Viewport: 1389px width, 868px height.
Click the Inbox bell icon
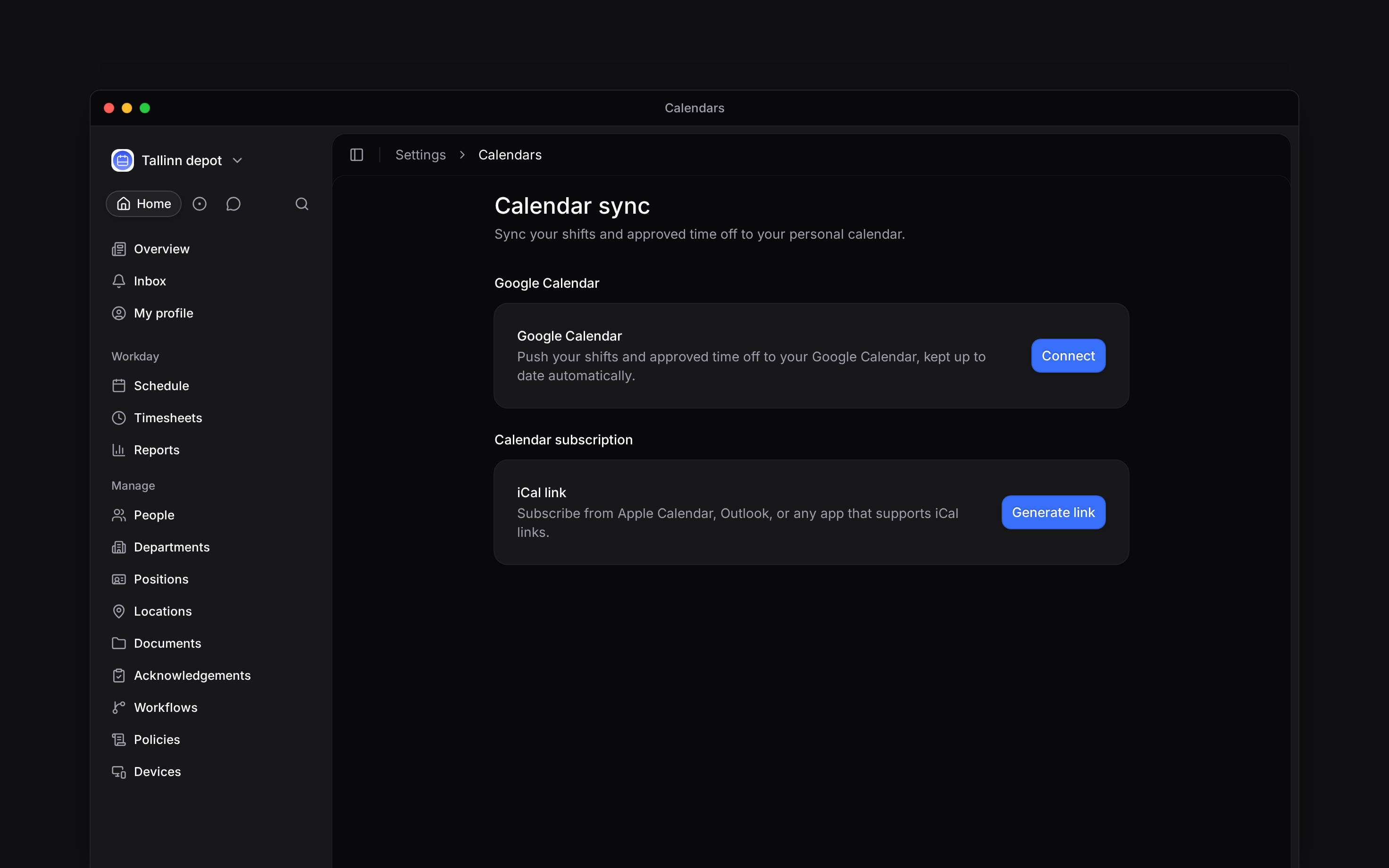pyautogui.click(x=119, y=281)
